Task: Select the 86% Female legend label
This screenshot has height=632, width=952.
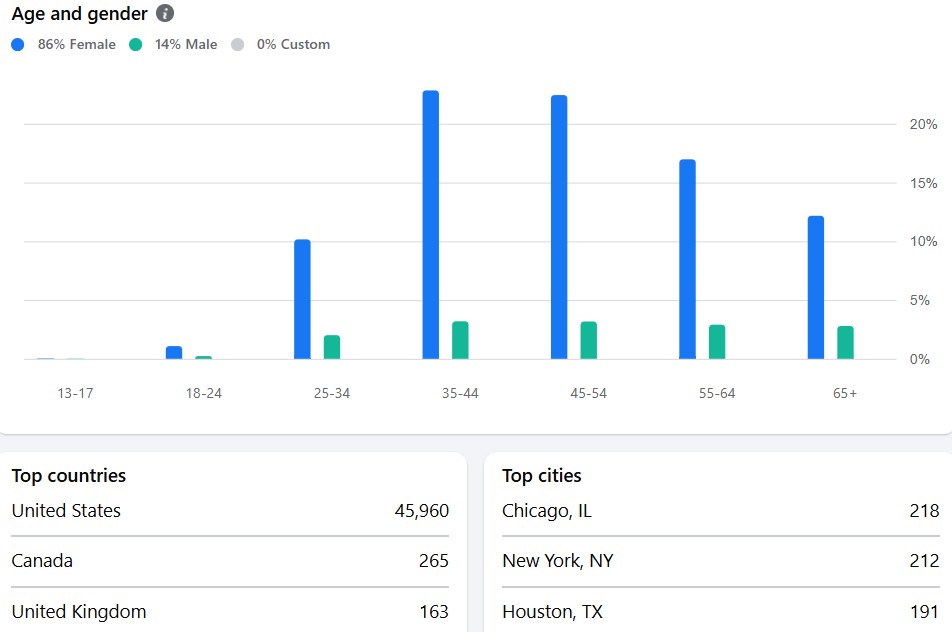Action: (x=76, y=45)
